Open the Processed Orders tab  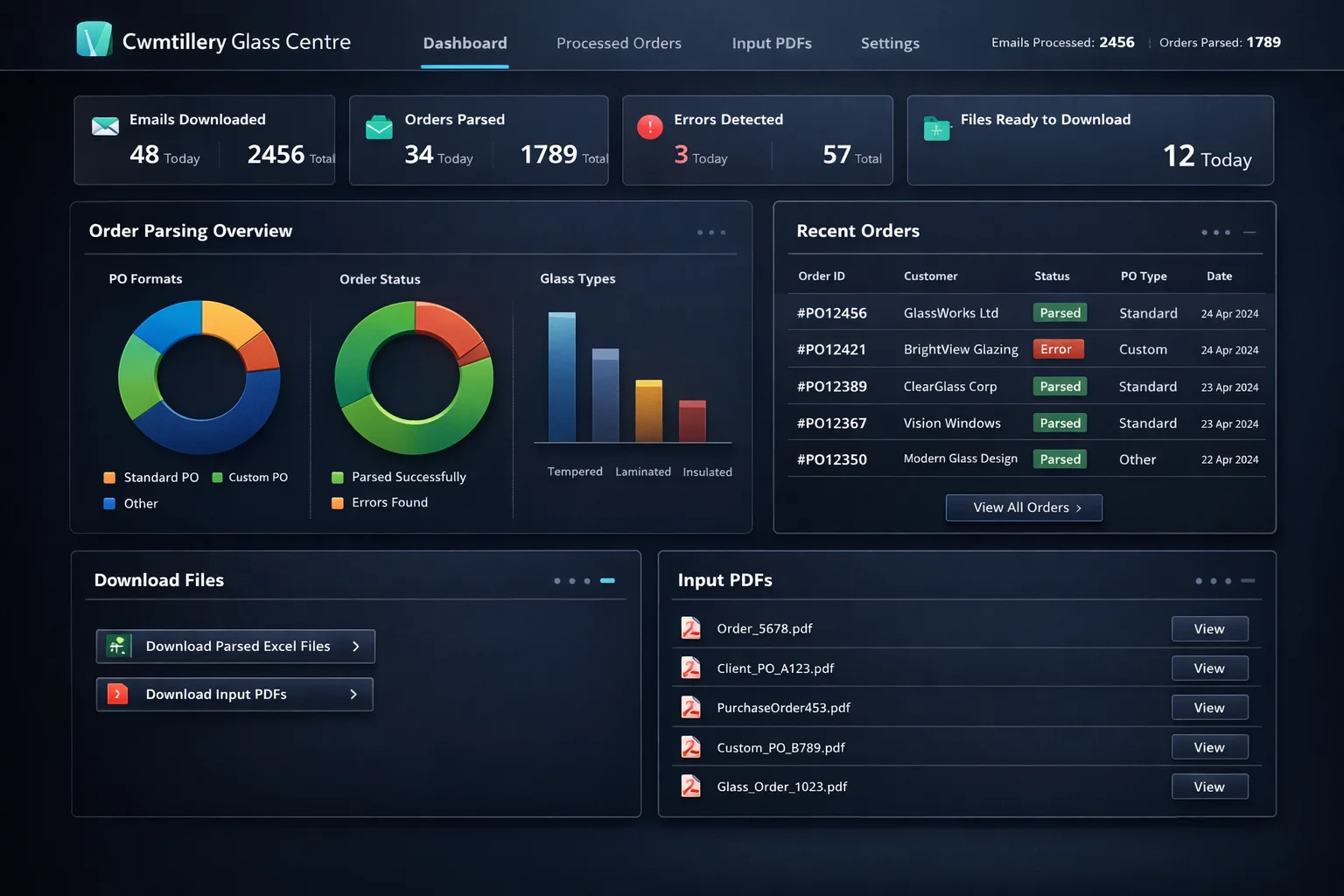(x=619, y=43)
